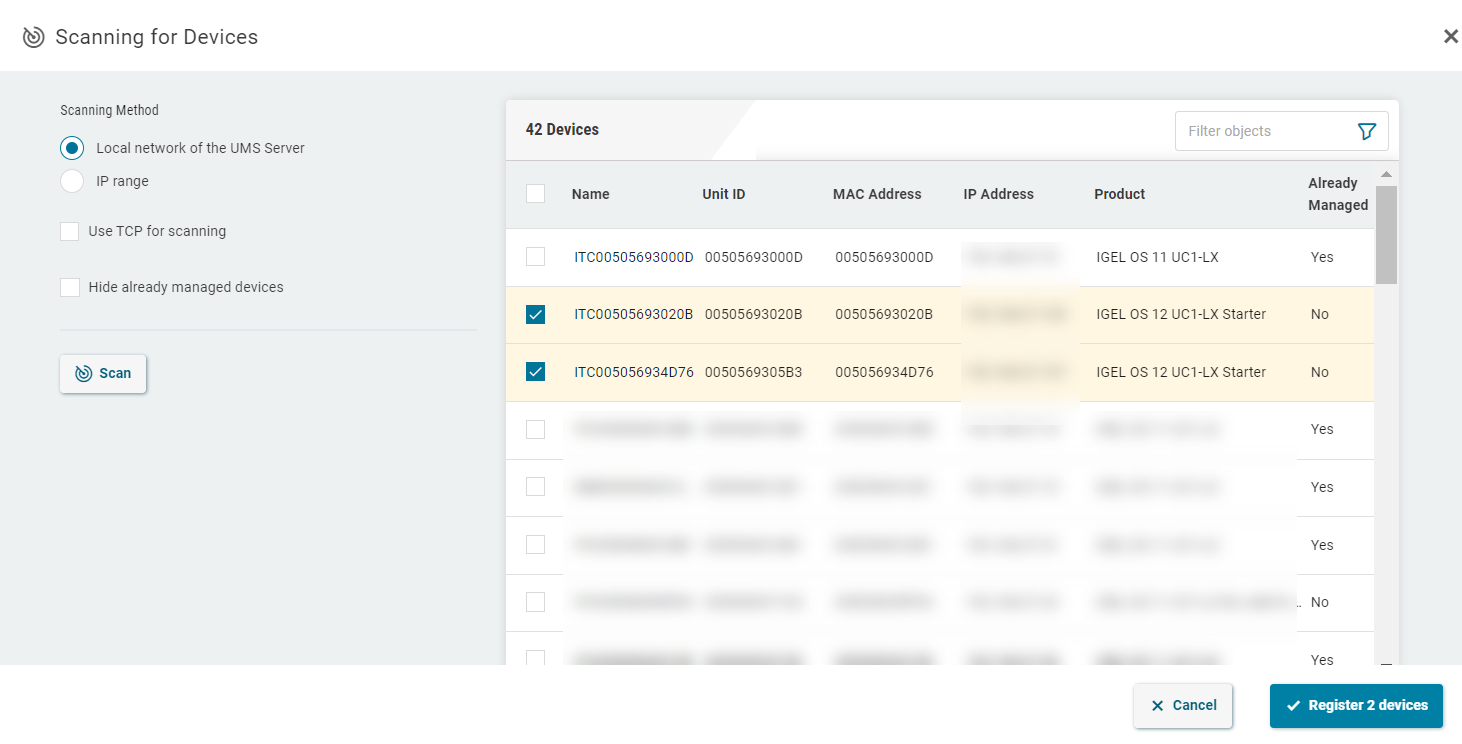This screenshot has height=744, width=1462.
Task: Select the checkbox for ITC00505693000D
Action: point(535,256)
